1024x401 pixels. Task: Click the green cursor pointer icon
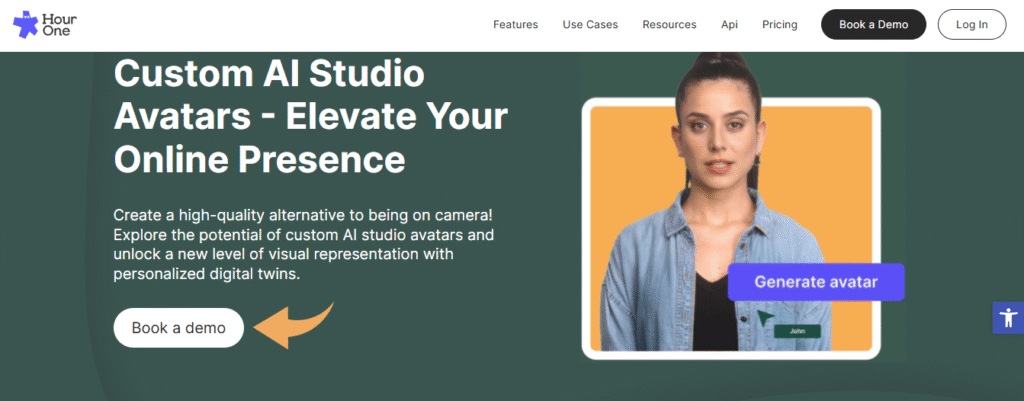765,319
